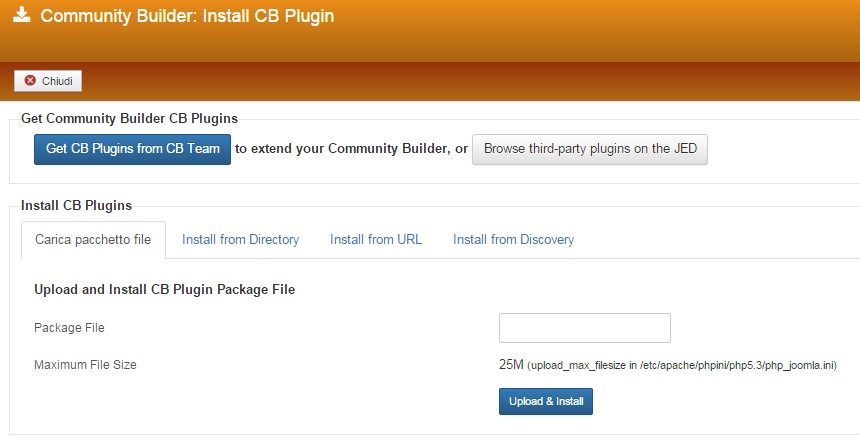This screenshot has width=860, height=439.
Task: Open the Install from URL tab
Action: (376, 240)
